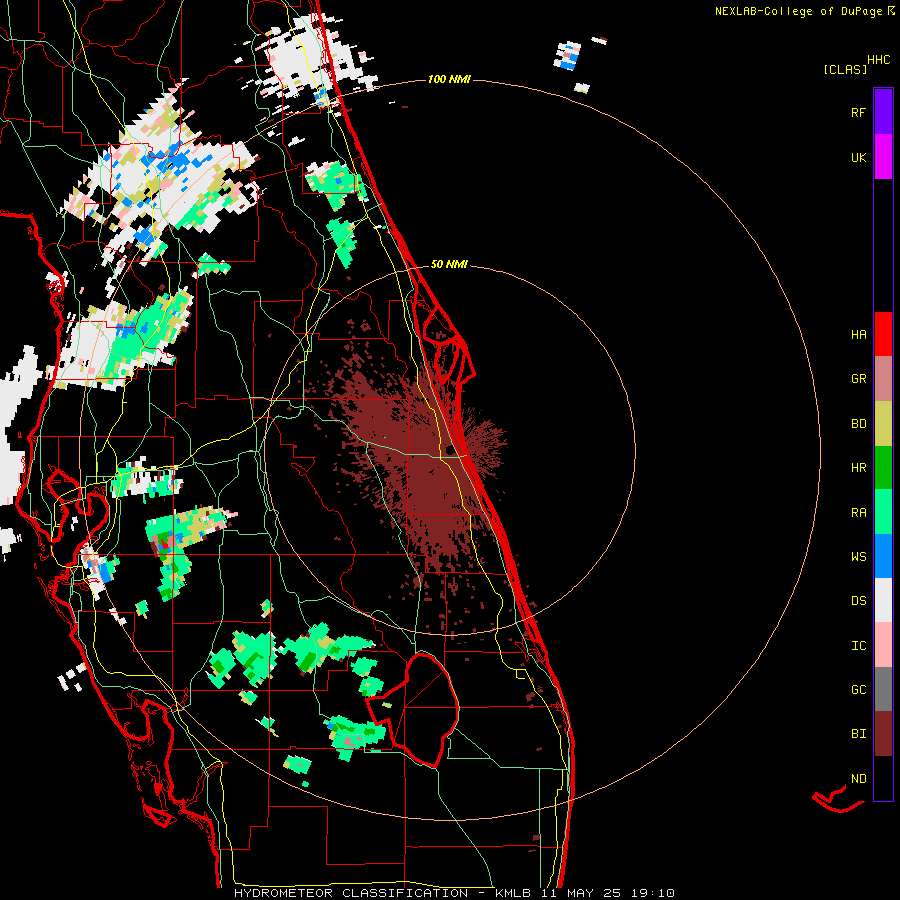
Task: Click the IC legend label
Action: (x=858, y=645)
